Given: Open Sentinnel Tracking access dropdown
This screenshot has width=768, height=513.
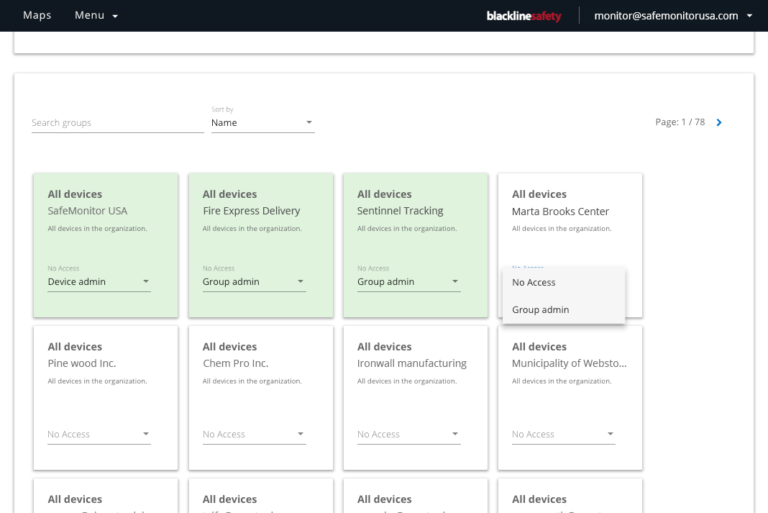Looking at the screenshot, I should coord(409,282).
